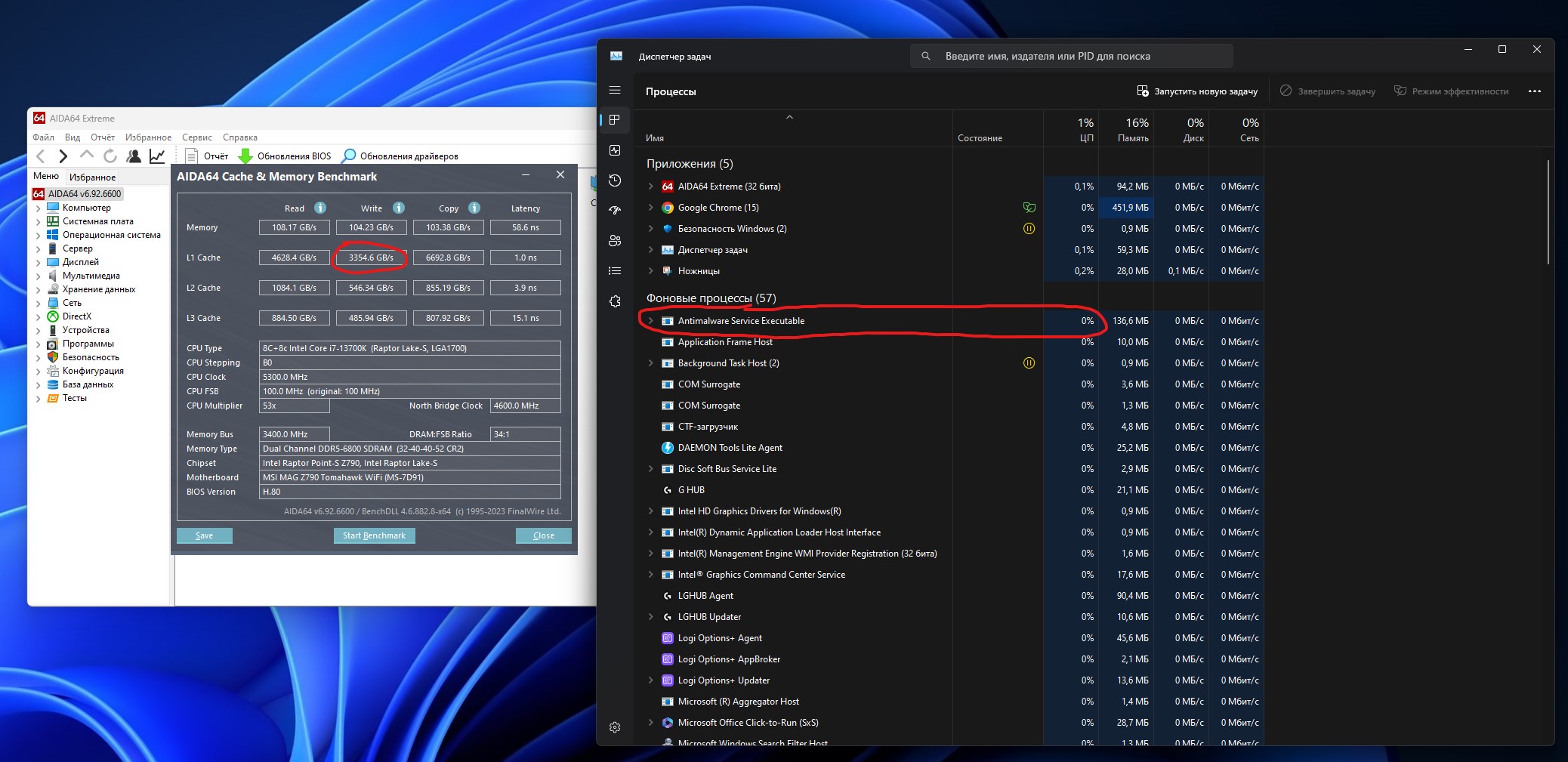
Task: Click the three-dot more options in Task Manager
Action: [x=1534, y=91]
